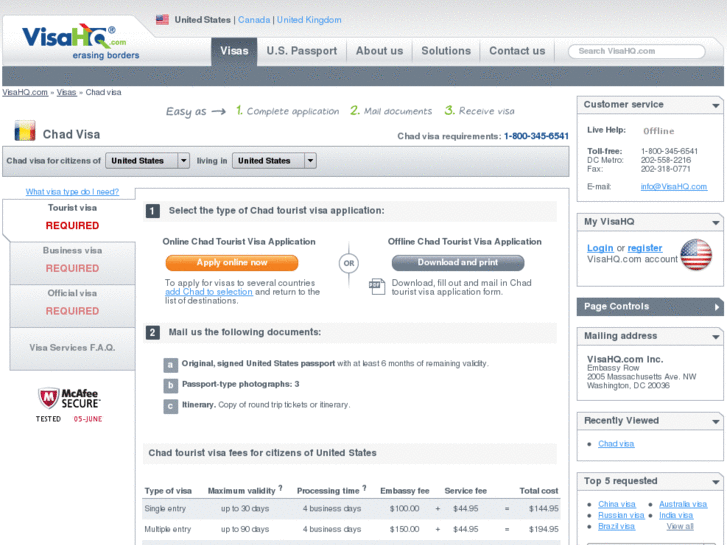Open the Contact us navigation tab
The image size is (727, 545).
pos(517,51)
